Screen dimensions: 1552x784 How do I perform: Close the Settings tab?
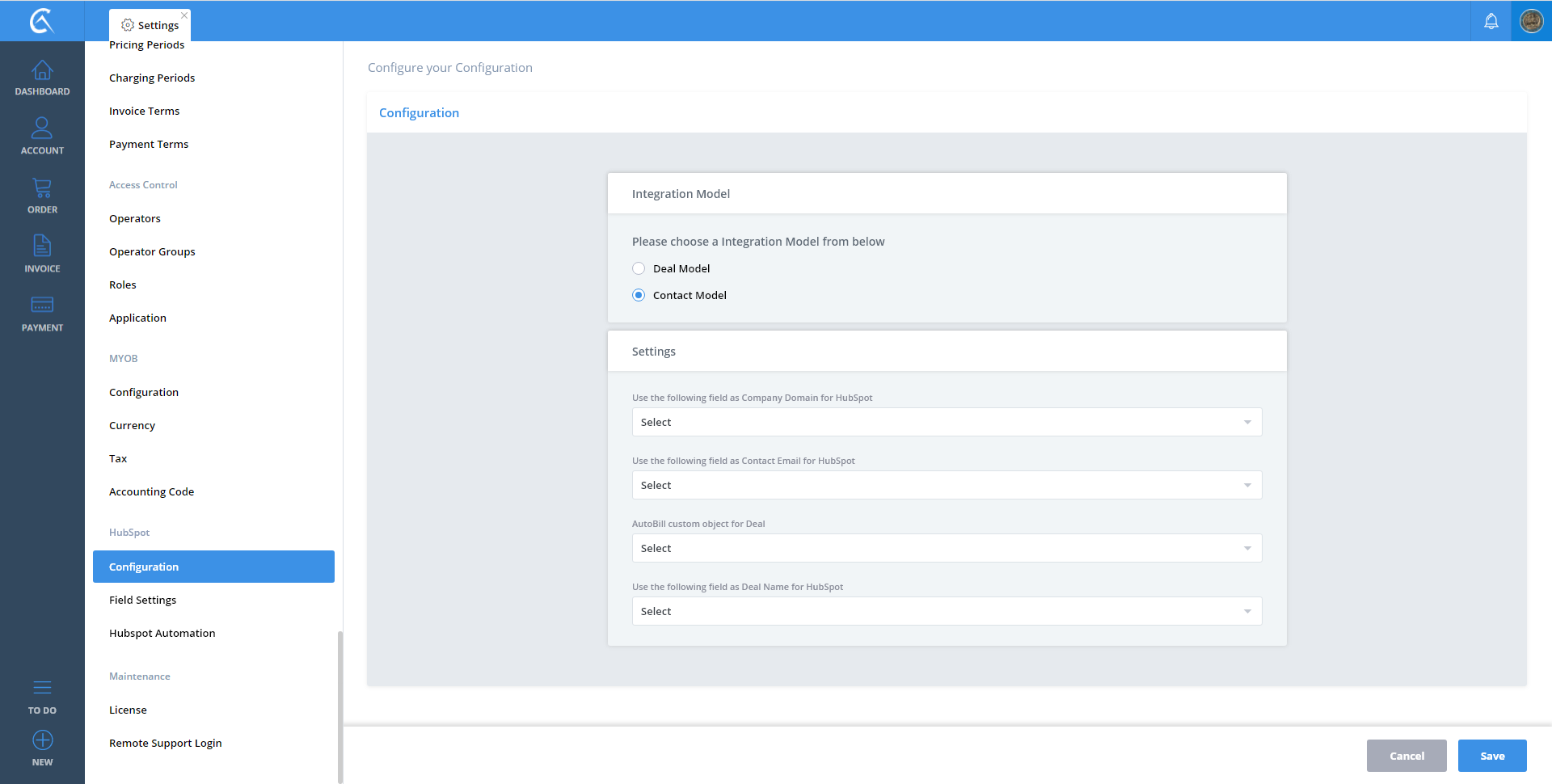184,15
